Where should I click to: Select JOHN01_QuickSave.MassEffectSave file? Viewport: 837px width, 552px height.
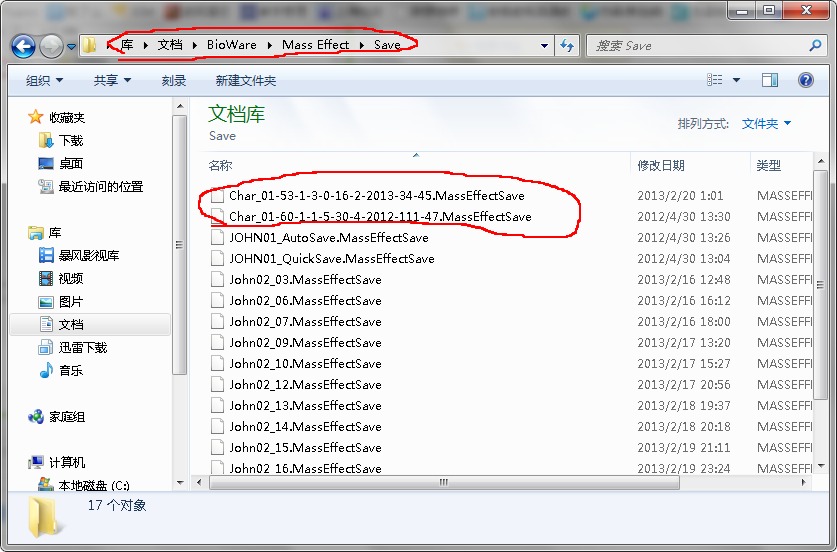coord(331,259)
